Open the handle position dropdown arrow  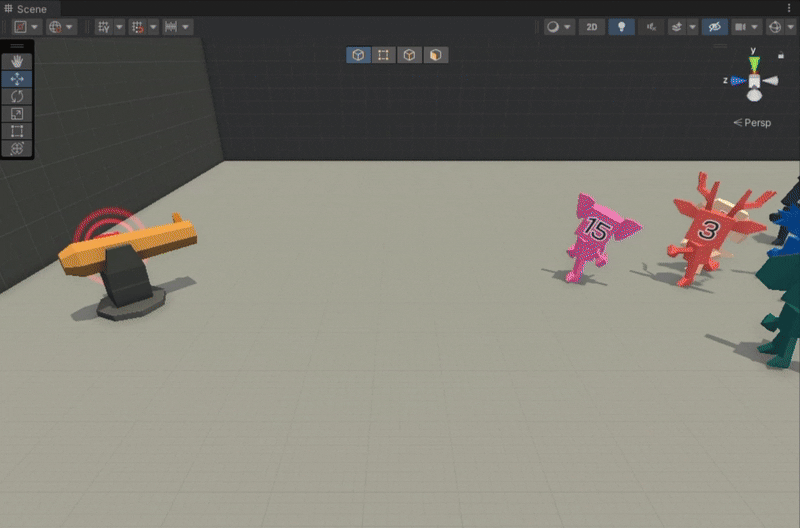35,27
